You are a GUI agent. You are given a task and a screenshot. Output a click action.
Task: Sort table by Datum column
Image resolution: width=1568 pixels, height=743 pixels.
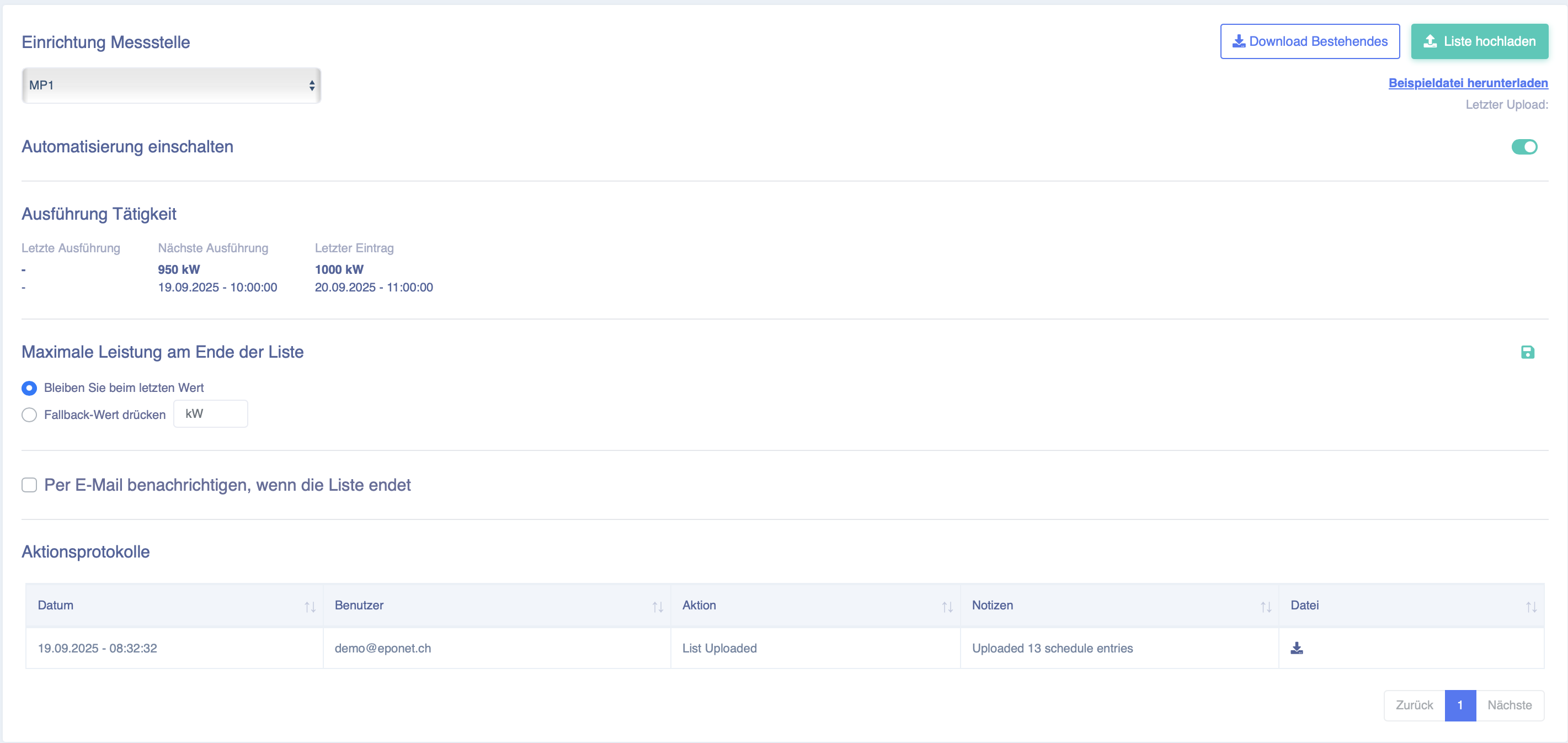point(174,606)
